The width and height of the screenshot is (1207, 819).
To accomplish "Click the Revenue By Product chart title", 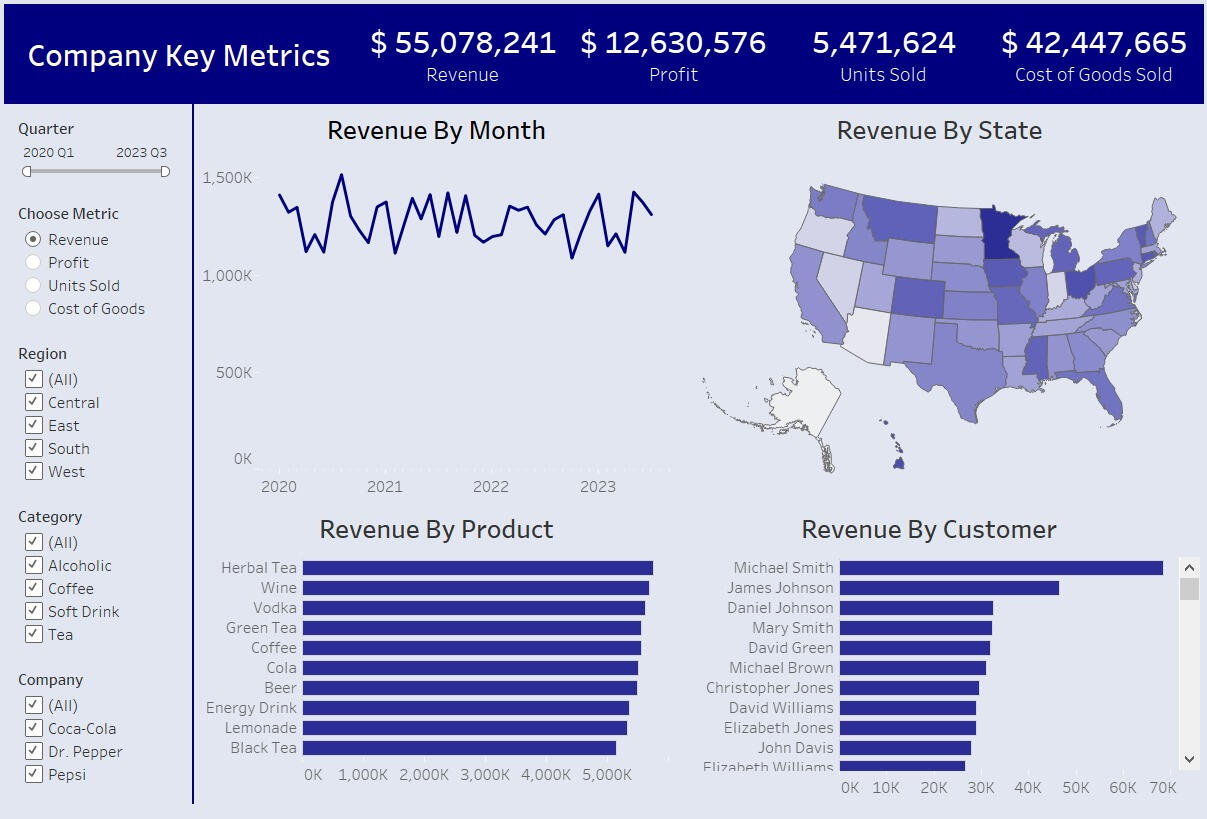I will [x=436, y=529].
